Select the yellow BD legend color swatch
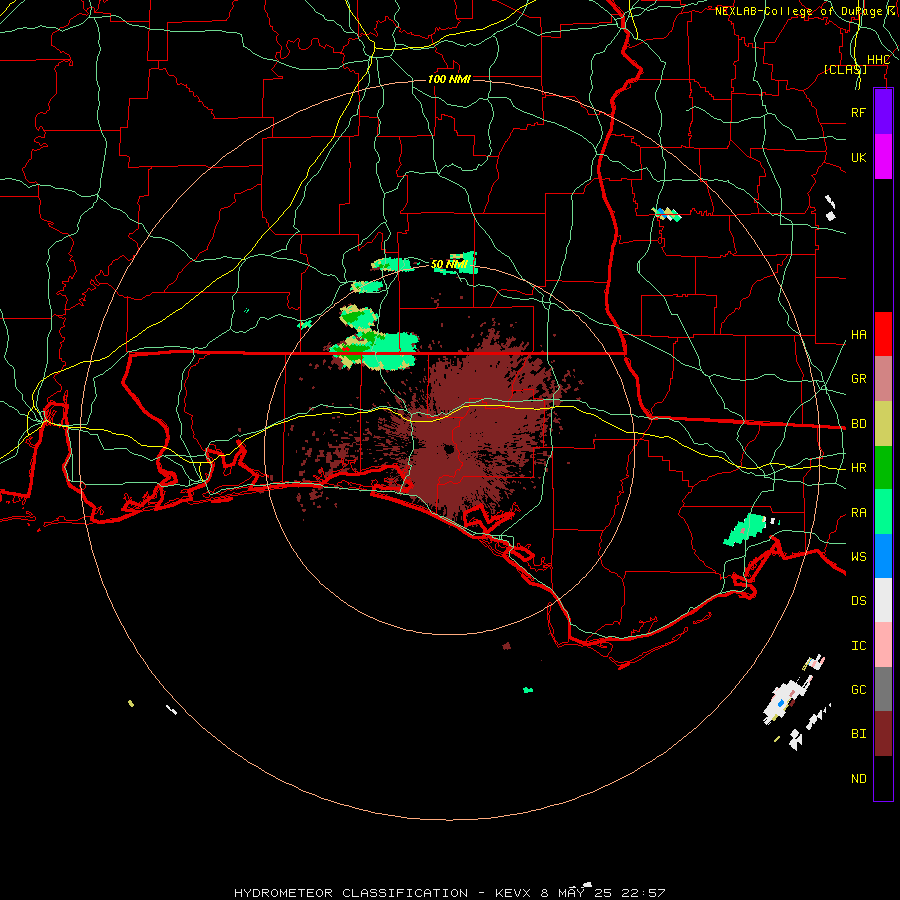 click(x=883, y=423)
